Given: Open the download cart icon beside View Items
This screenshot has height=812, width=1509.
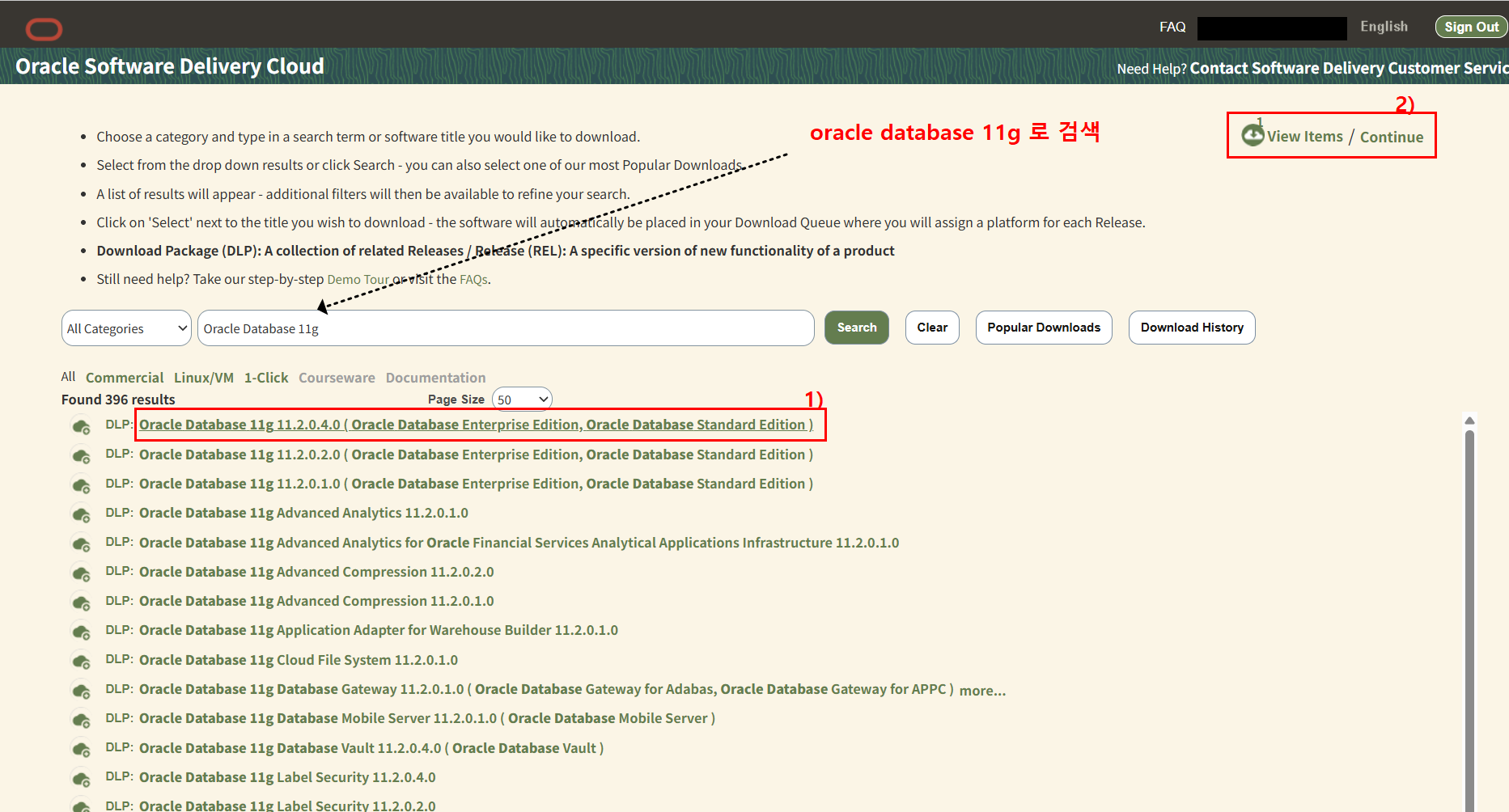Looking at the screenshot, I should (1253, 134).
